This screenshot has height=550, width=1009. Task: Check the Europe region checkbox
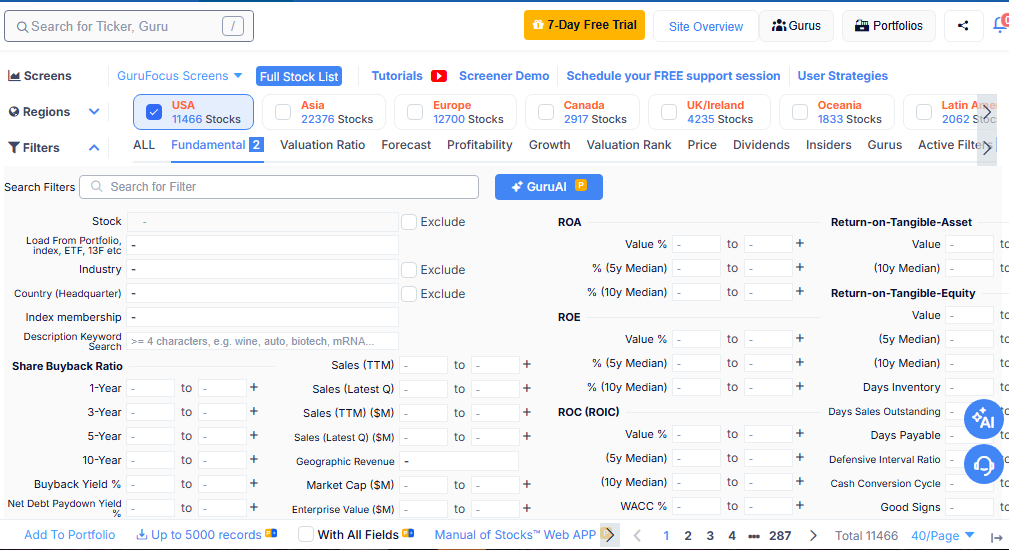tap(415, 112)
